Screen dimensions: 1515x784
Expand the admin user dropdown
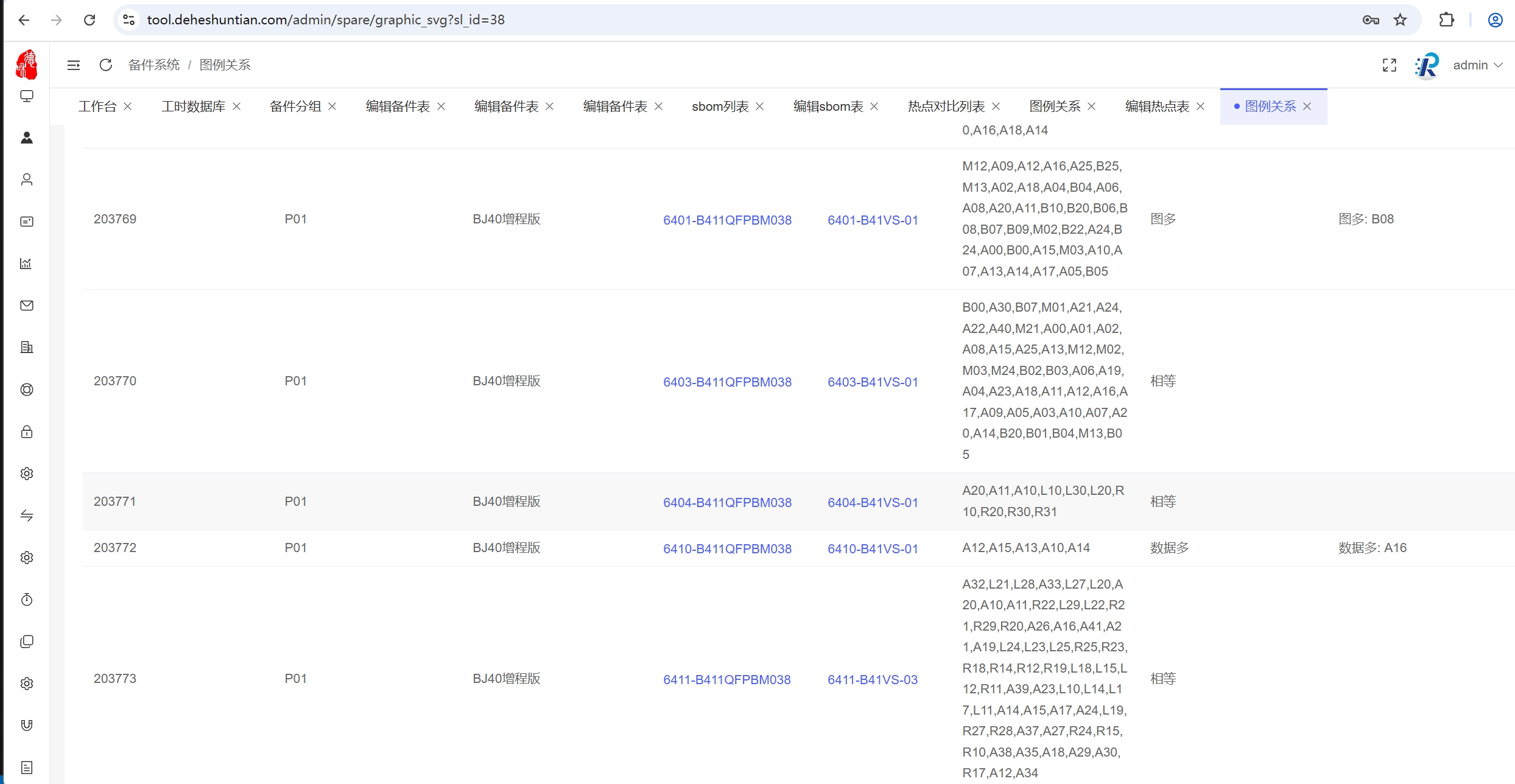[x=1478, y=65]
